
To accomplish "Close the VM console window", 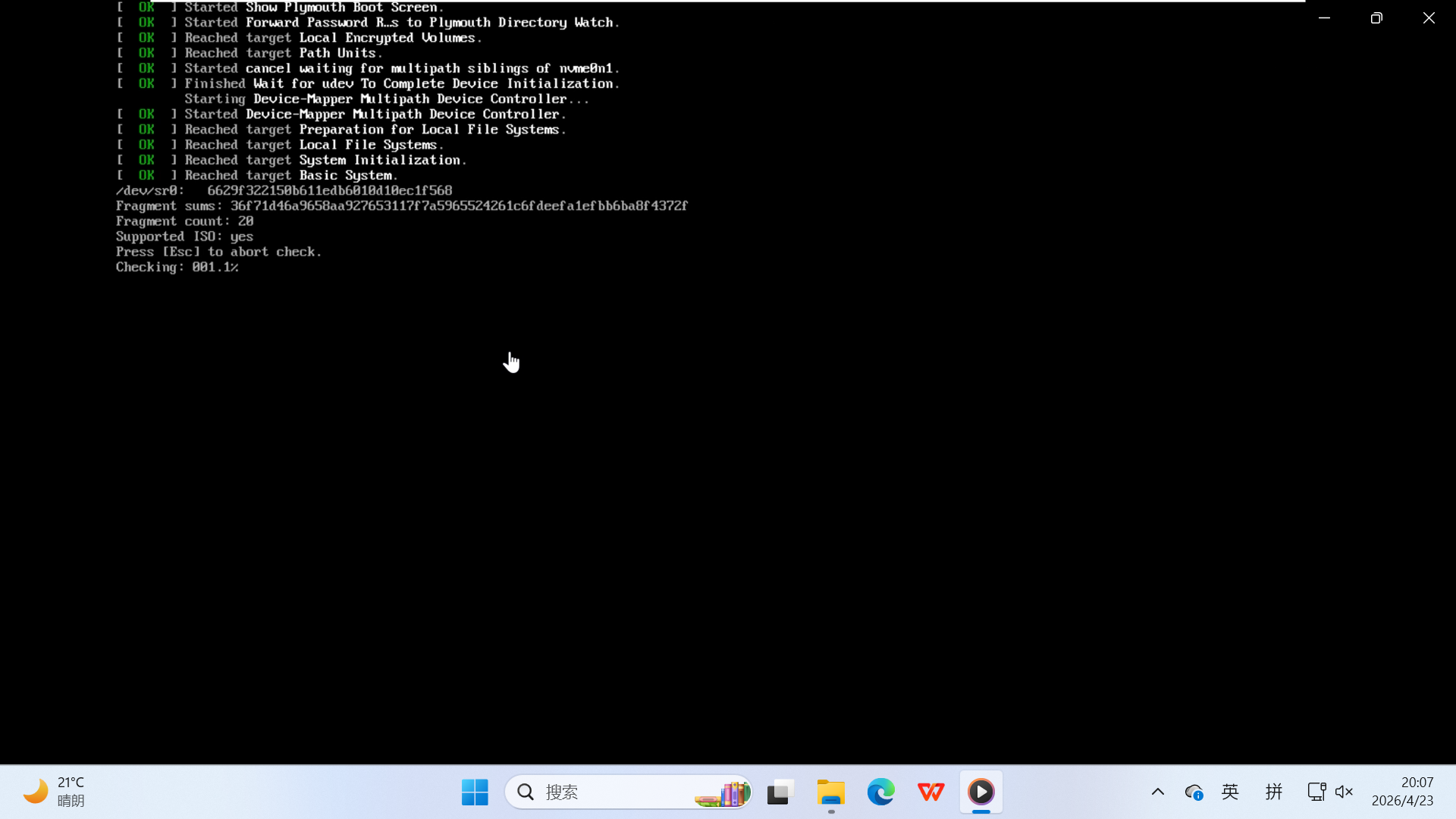I will pos(1429,17).
